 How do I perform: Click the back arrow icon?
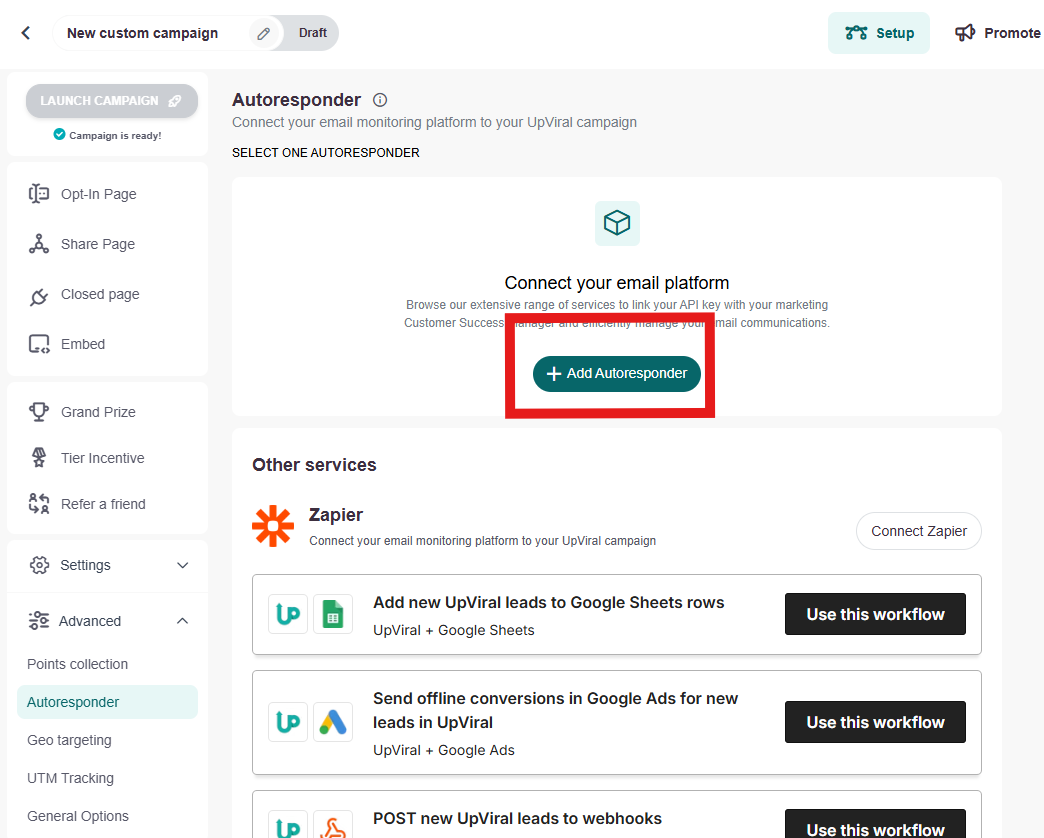click(26, 33)
